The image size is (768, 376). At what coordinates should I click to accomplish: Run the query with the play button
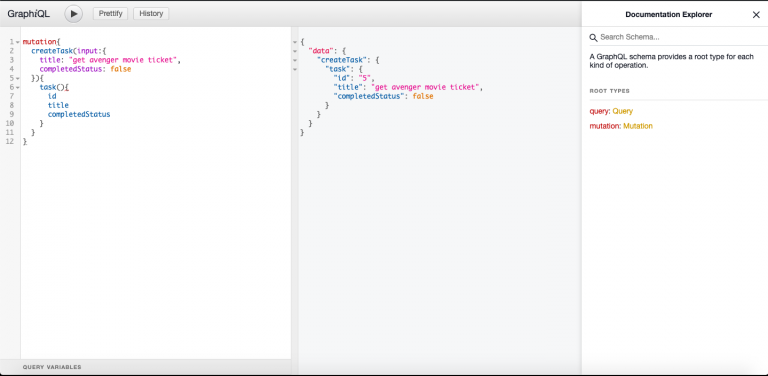pyautogui.click(x=73, y=14)
